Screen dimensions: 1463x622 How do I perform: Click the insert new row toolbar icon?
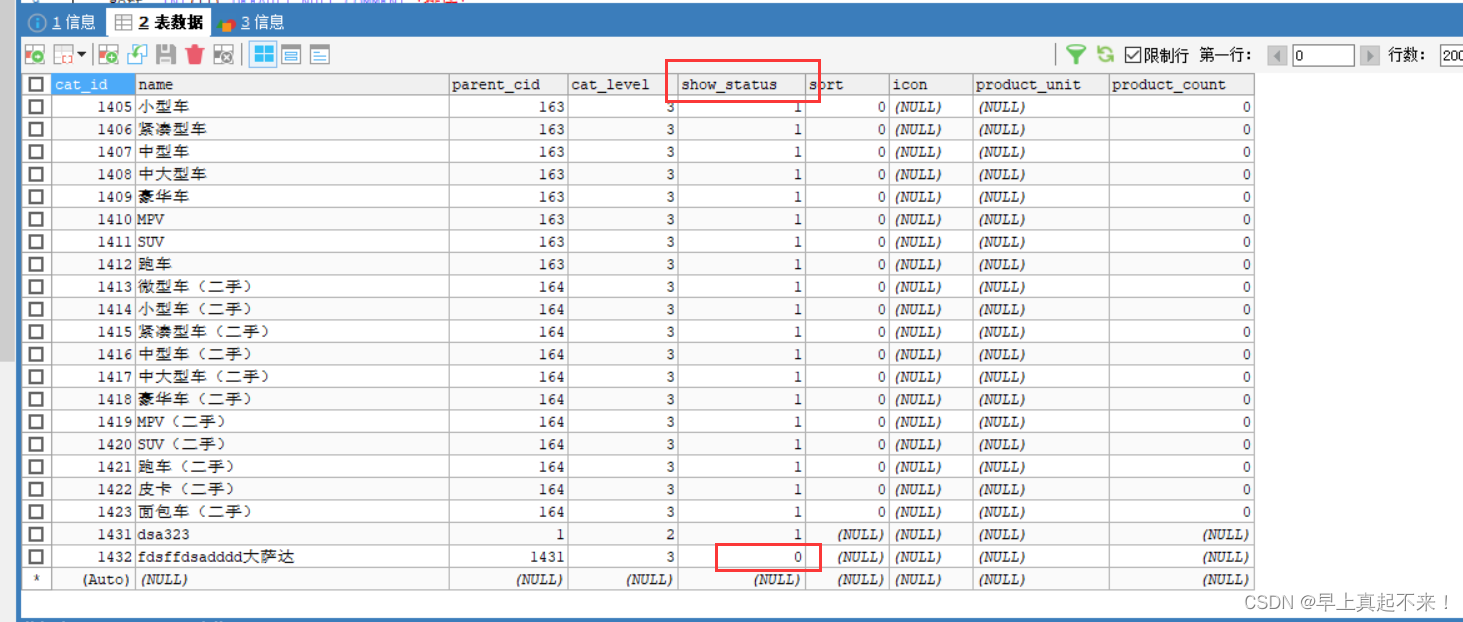click(108, 54)
